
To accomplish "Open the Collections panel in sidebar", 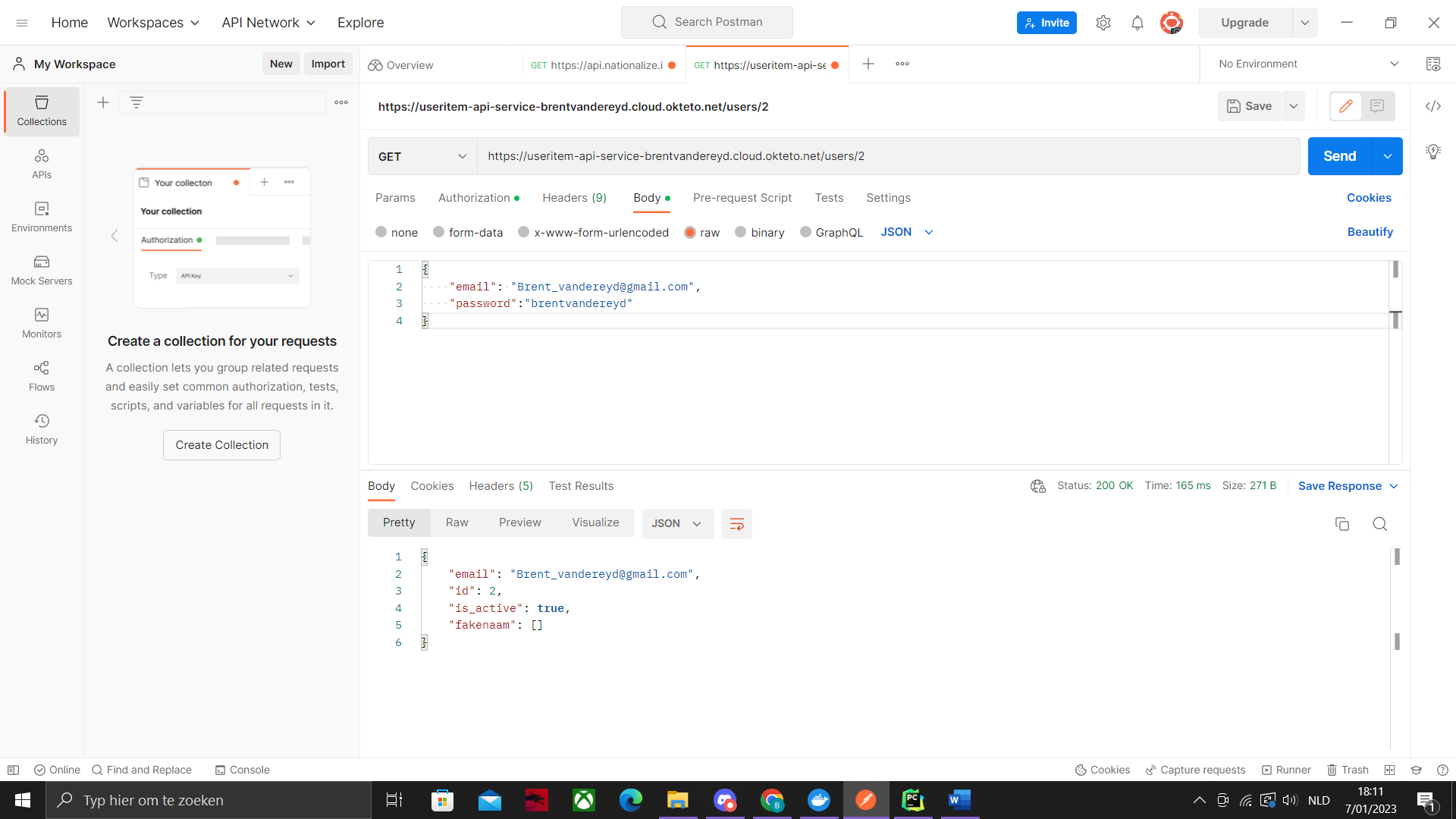I will (42, 111).
